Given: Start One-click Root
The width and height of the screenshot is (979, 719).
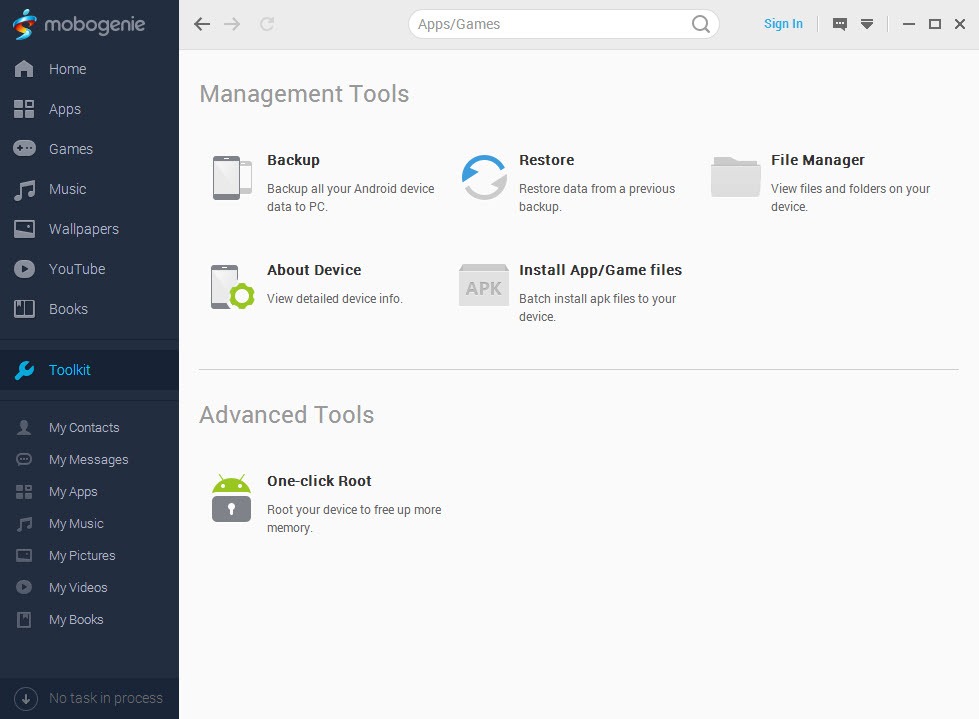Looking at the screenshot, I should (x=319, y=481).
